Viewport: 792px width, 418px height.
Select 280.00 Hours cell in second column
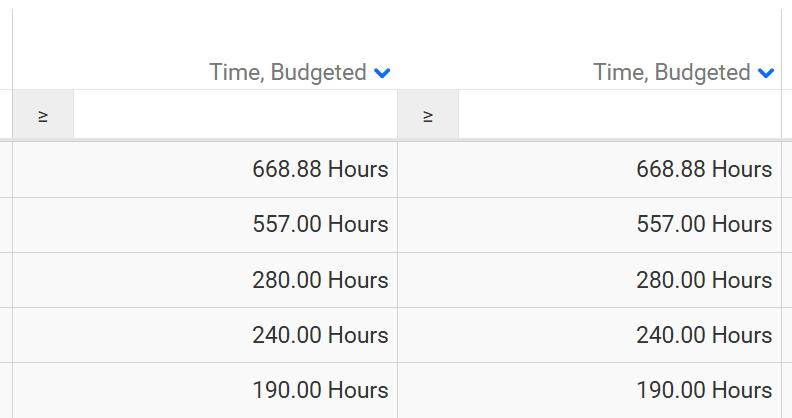tap(704, 280)
